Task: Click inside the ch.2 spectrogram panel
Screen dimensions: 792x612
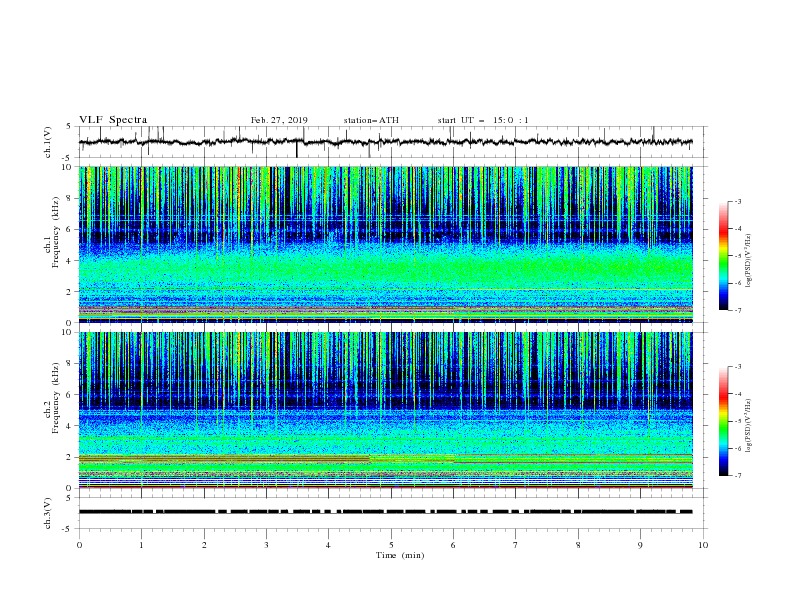Action: (x=386, y=410)
